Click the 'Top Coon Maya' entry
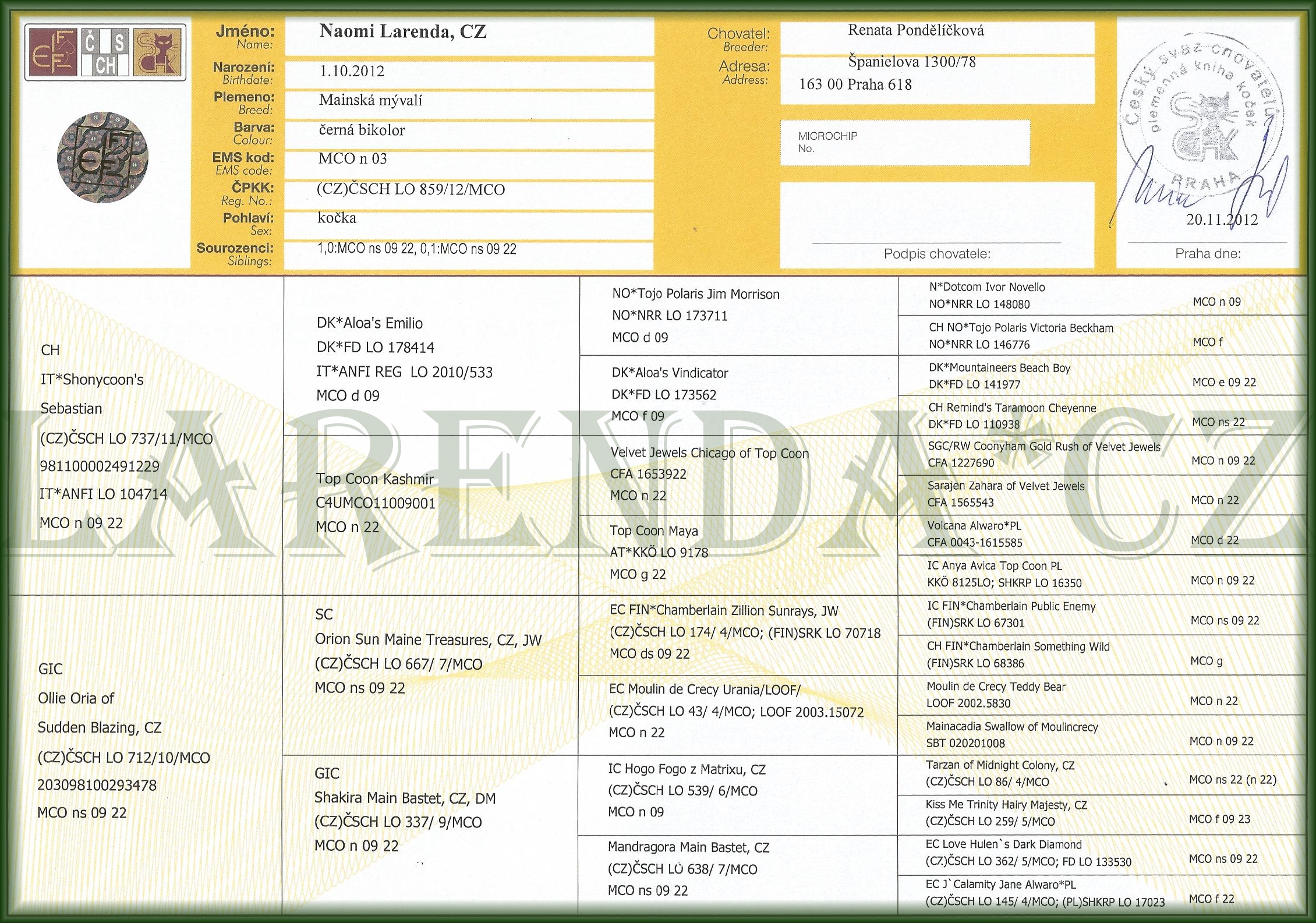The height and width of the screenshot is (923, 1316). pos(654,531)
